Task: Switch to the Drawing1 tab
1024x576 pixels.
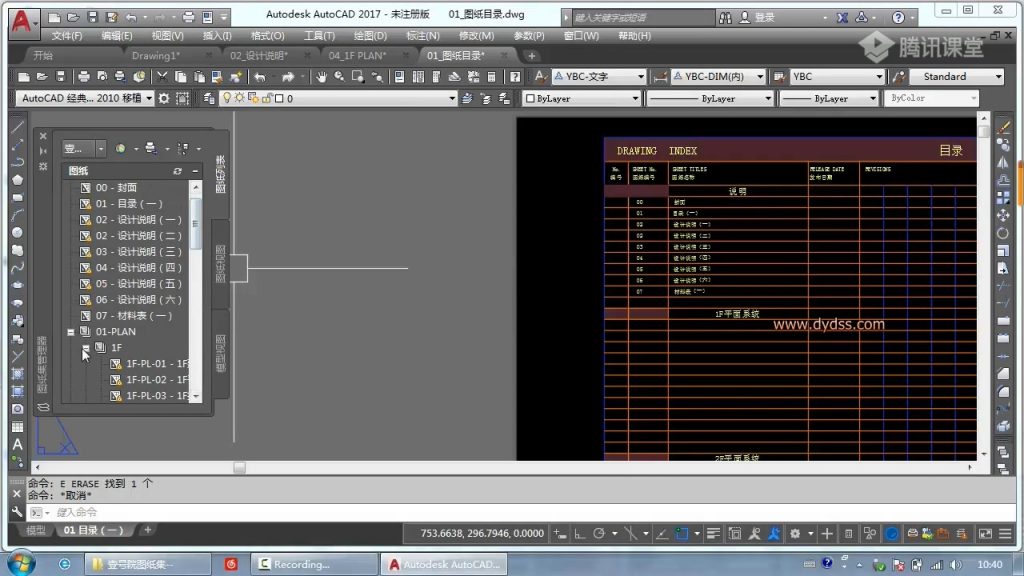Action: pos(155,56)
